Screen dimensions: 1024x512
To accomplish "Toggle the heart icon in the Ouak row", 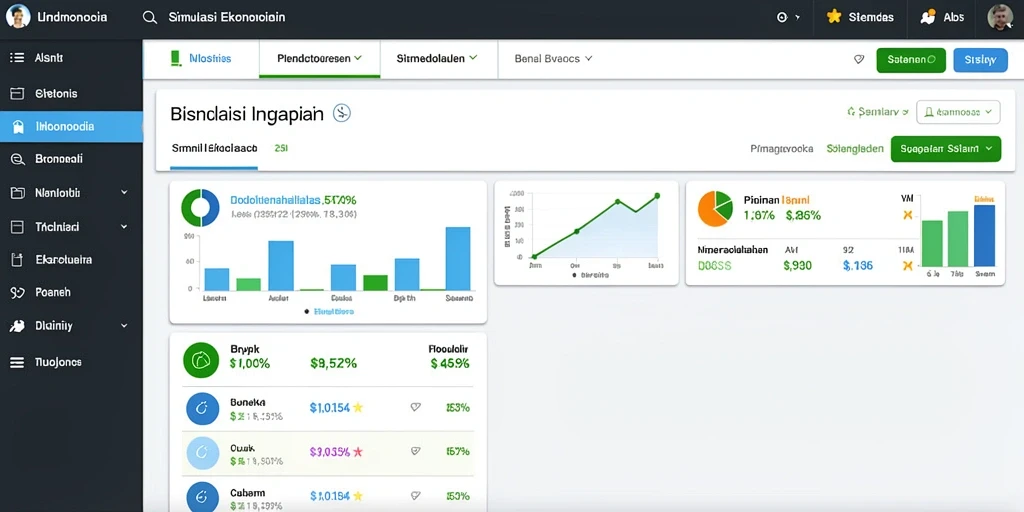I will 415,451.
